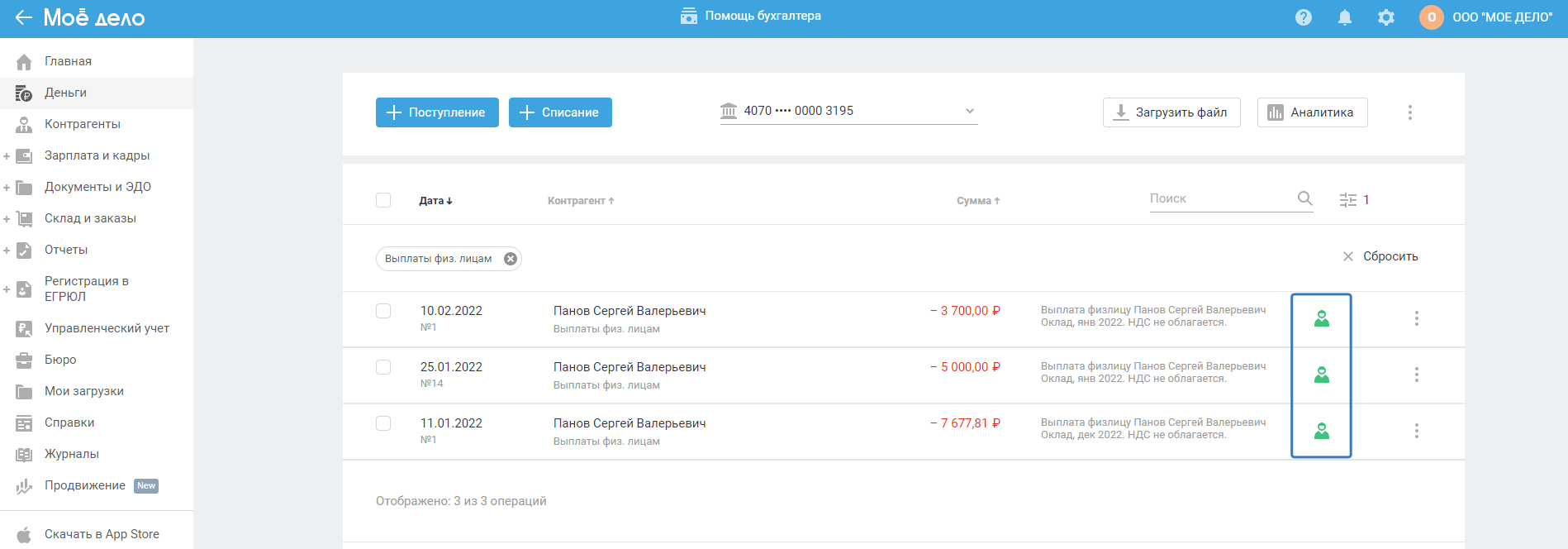Open the filter settings icon
1568x549 pixels.
pos(1348,200)
